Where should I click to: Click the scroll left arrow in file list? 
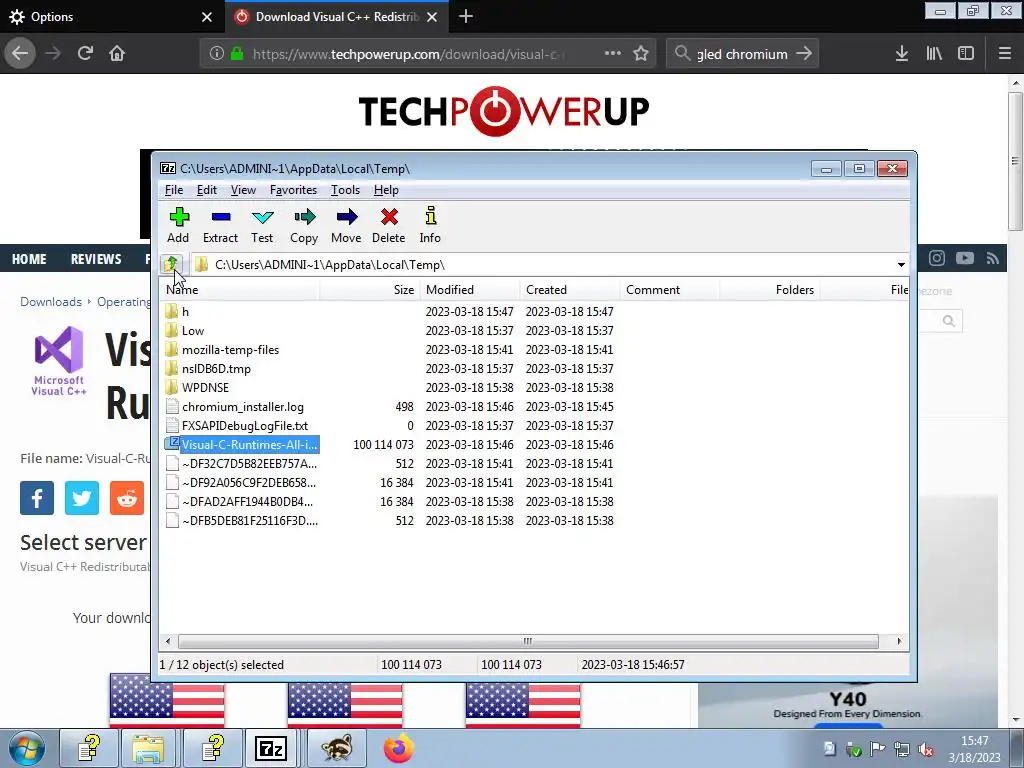pyautogui.click(x=168, y=641)
